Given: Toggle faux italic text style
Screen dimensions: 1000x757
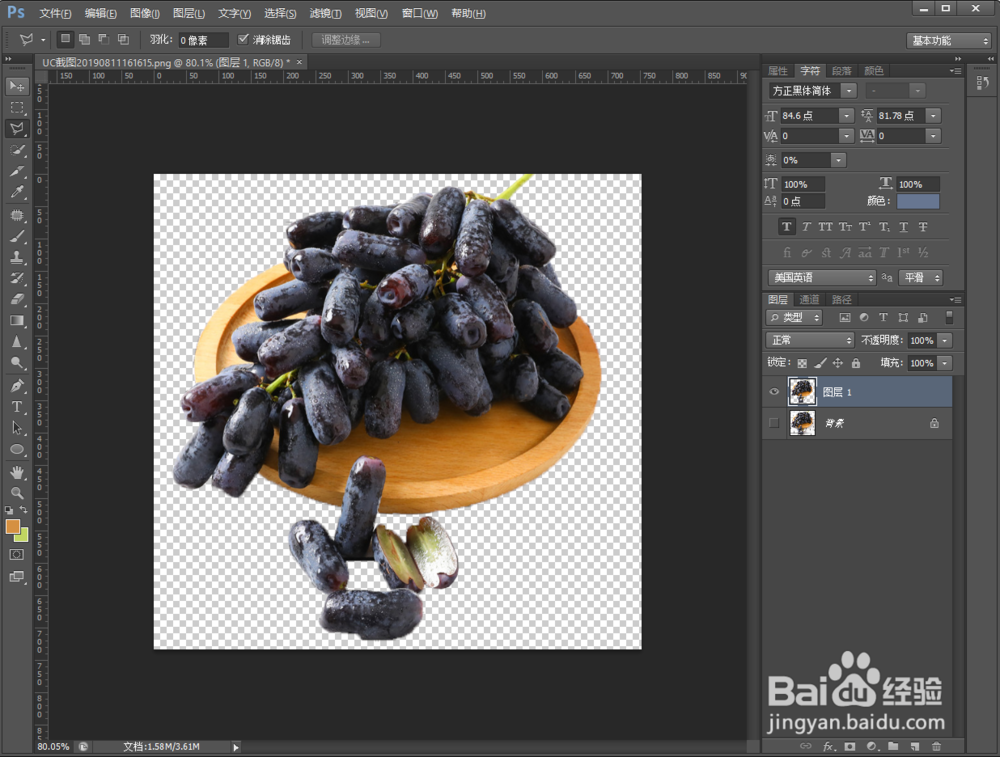Looking at the screenshot, I should [x=806, y=226].
